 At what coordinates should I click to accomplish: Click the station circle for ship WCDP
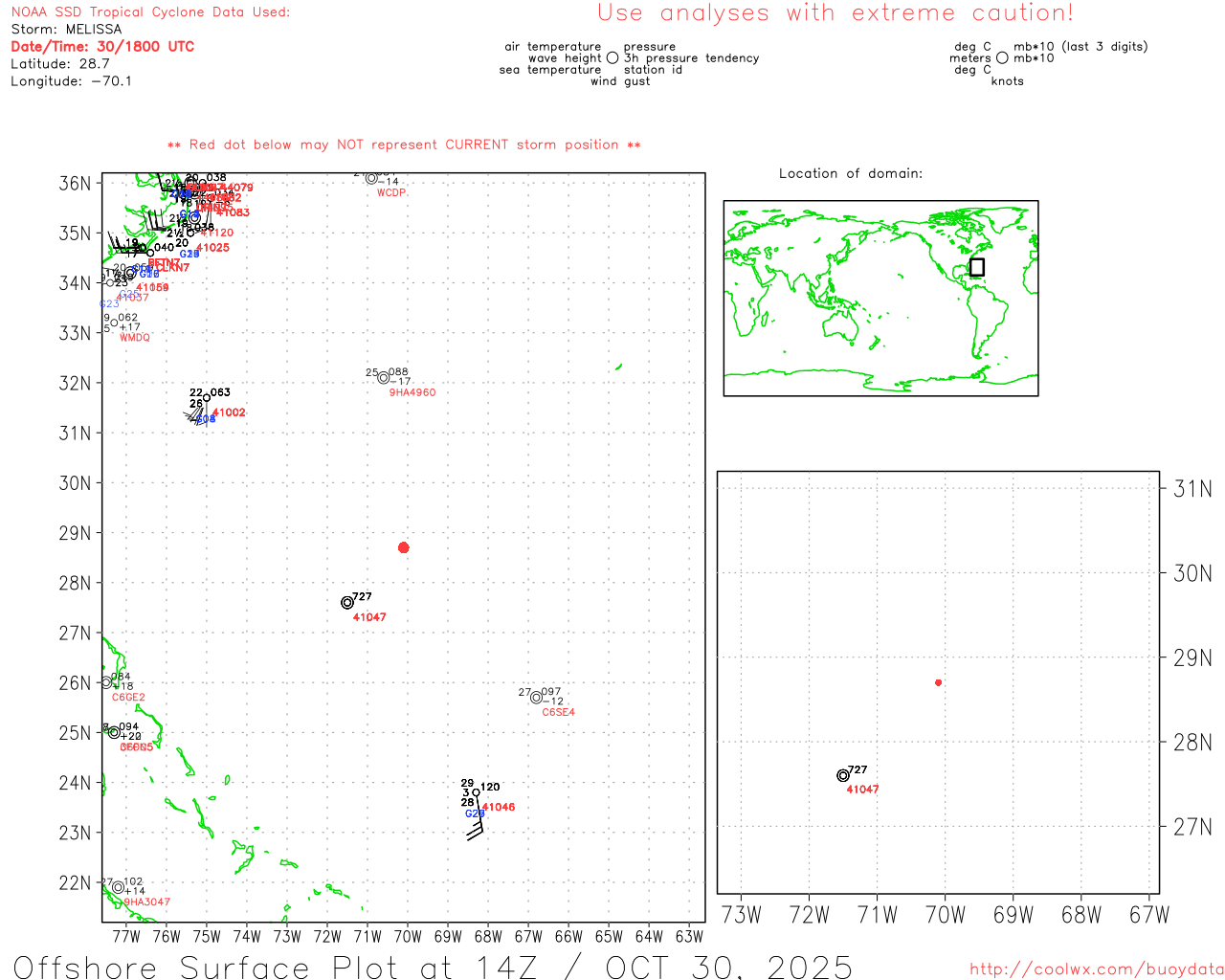tap(371, 178)
